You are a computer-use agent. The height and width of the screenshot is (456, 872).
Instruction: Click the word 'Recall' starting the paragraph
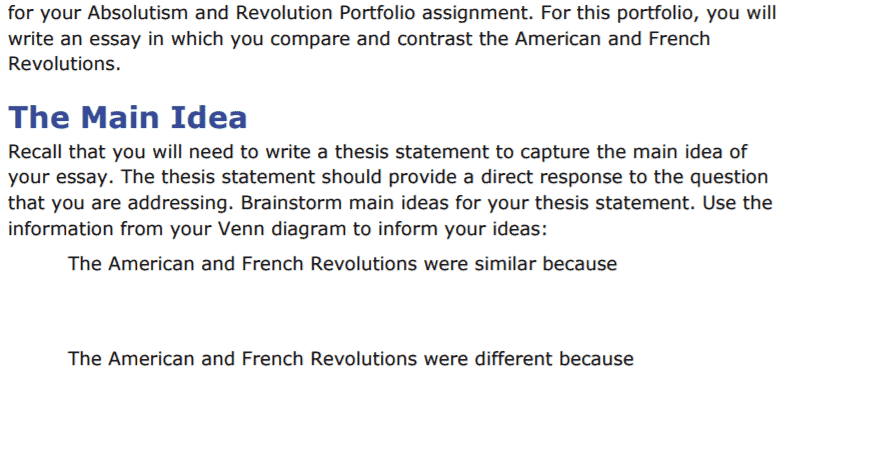(35, 152)
